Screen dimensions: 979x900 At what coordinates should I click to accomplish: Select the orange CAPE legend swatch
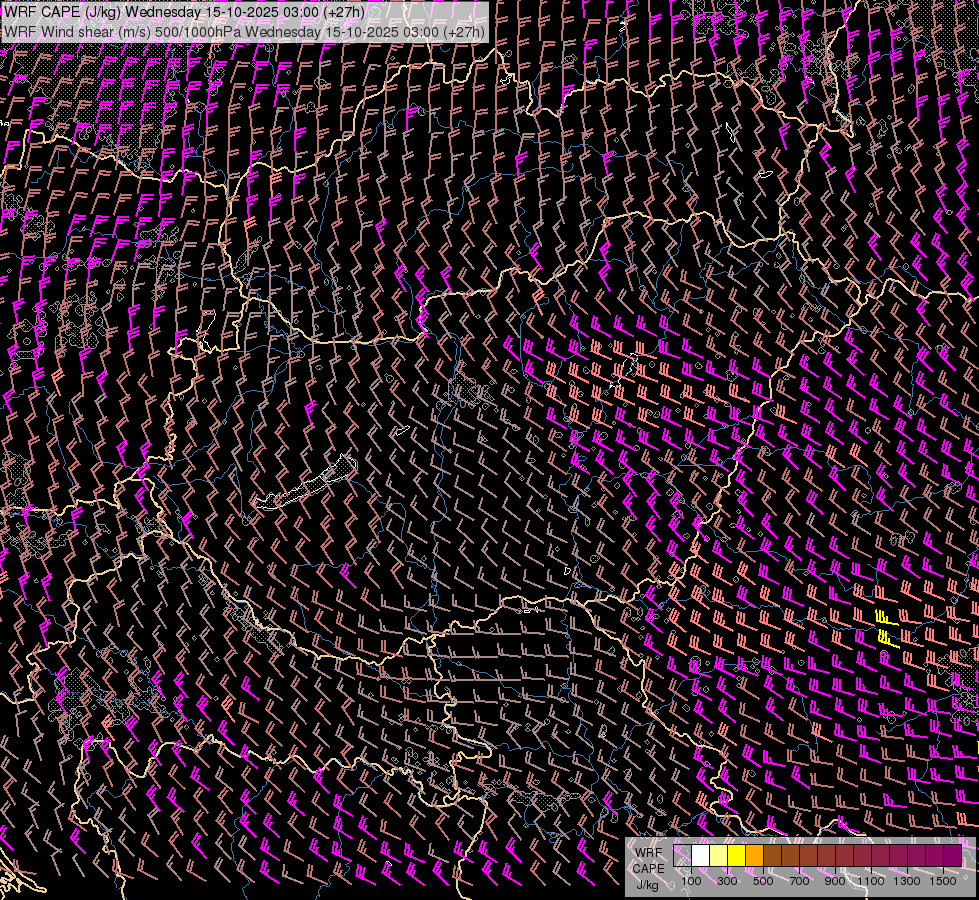coord(754,856)
